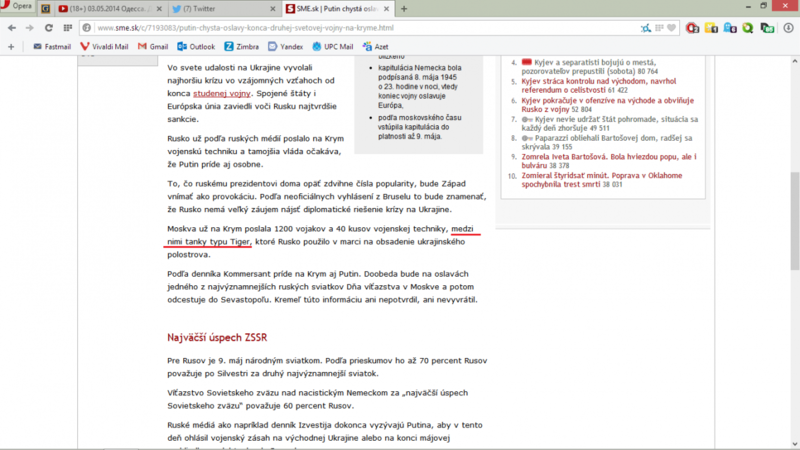This screenshot has width=800, height=450.
Task: Click the 'kapitulácia Nemecka bola' bullet text
Action: (x=419, y=86)
